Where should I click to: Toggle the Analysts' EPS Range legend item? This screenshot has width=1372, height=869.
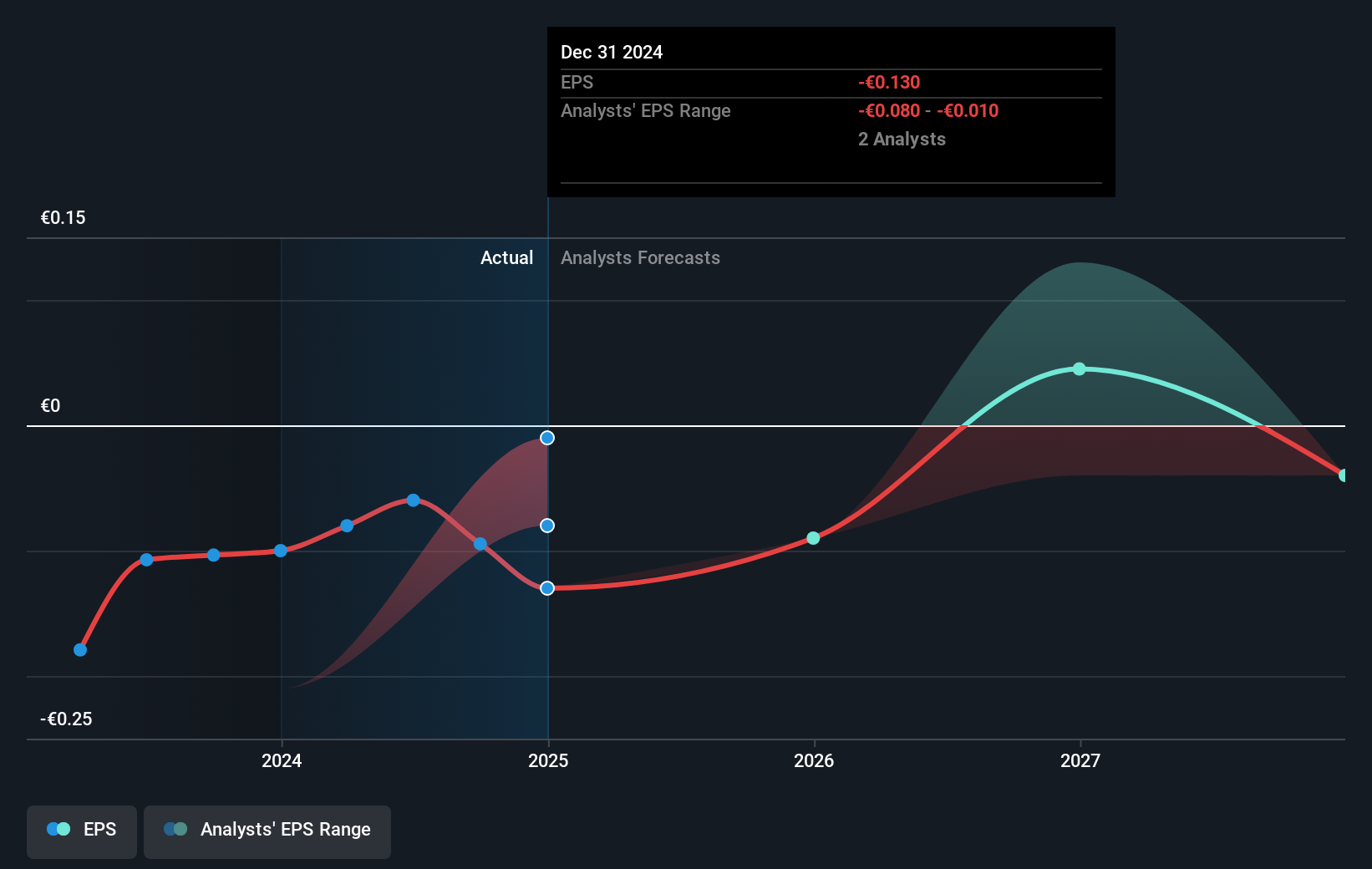(267, 831)
